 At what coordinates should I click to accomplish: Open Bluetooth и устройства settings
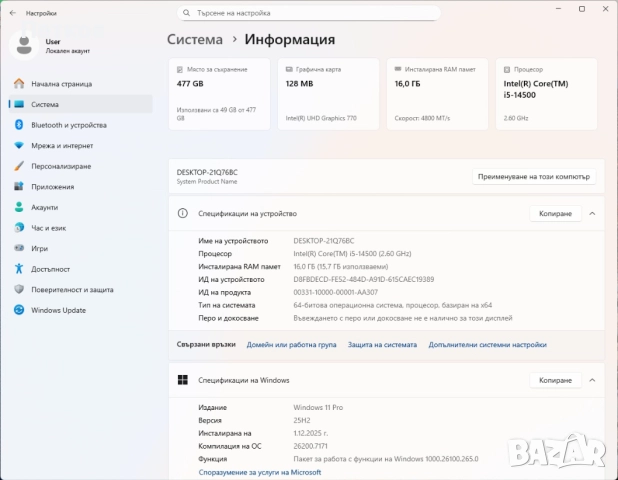[x=68, y=125]
